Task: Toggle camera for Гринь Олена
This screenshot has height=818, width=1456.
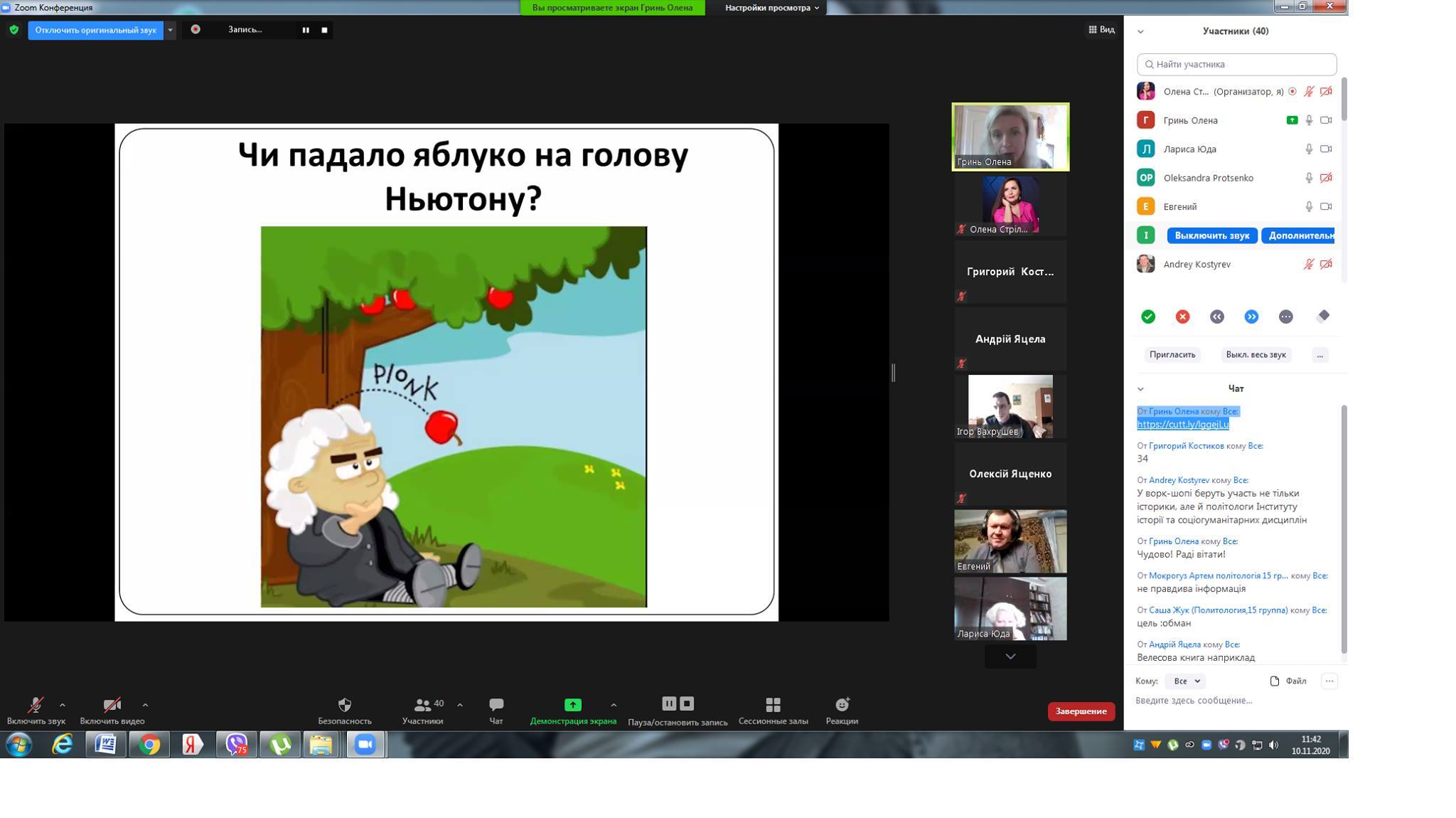Action: point(1326,120)
